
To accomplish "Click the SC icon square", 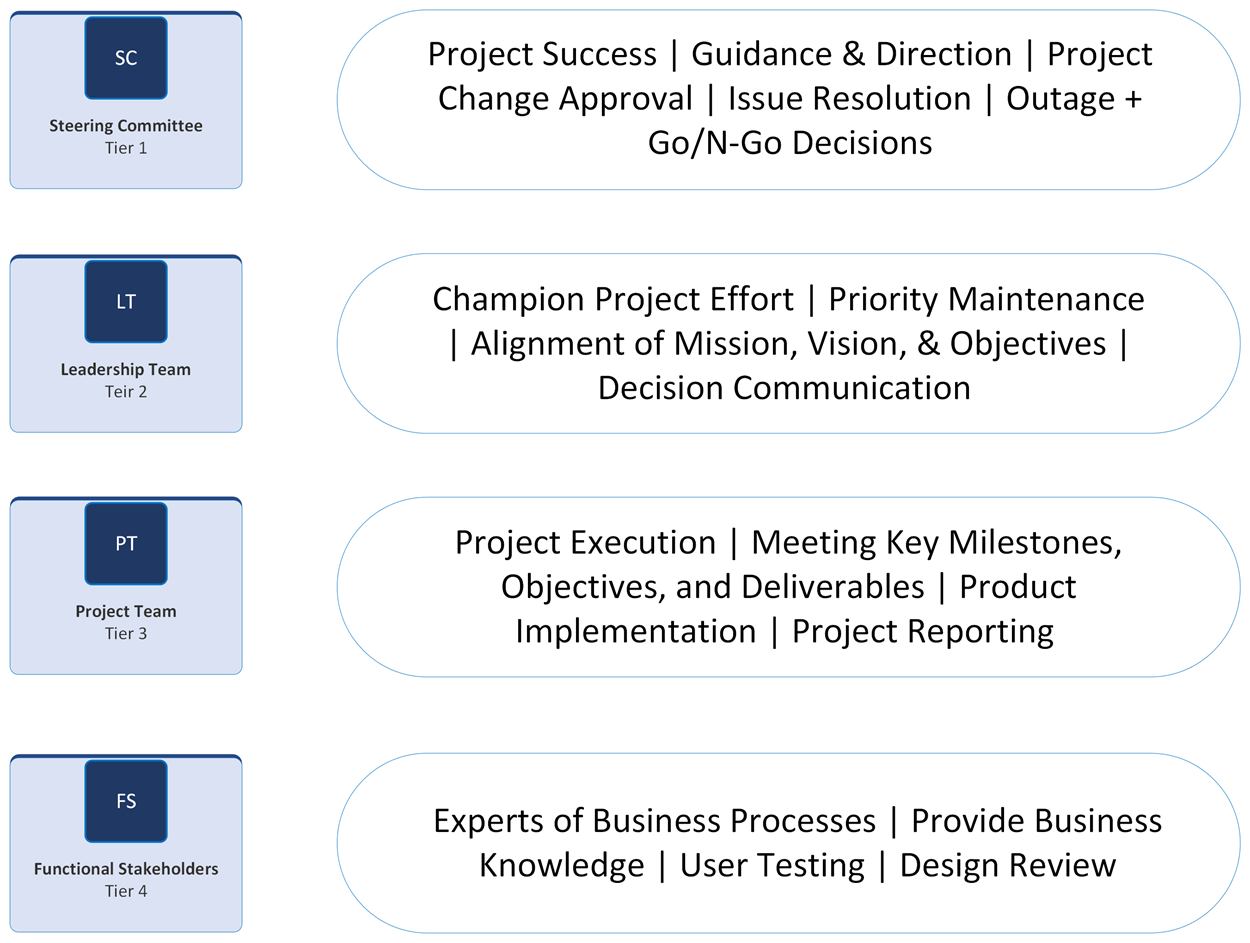I will 126,58.
